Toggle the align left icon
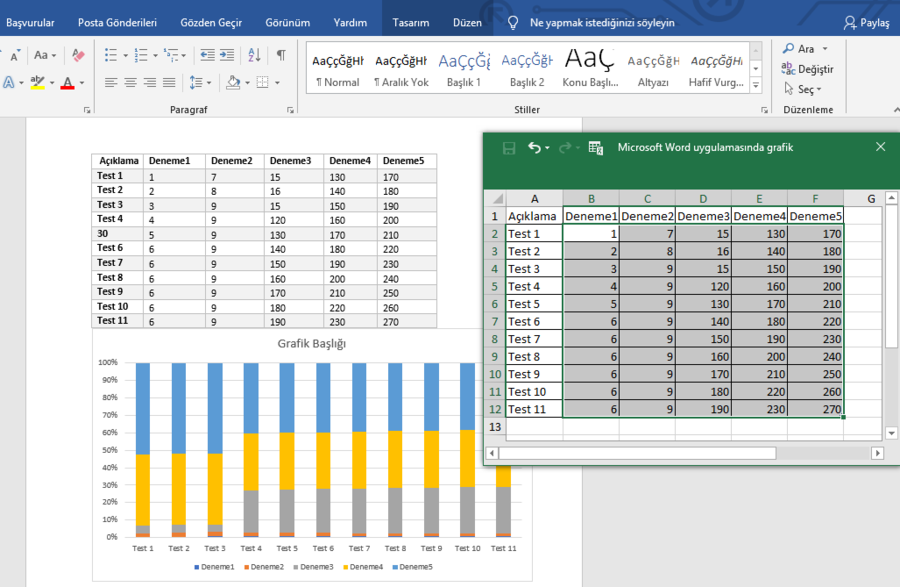The image size is (900, 587). [111, 83]
